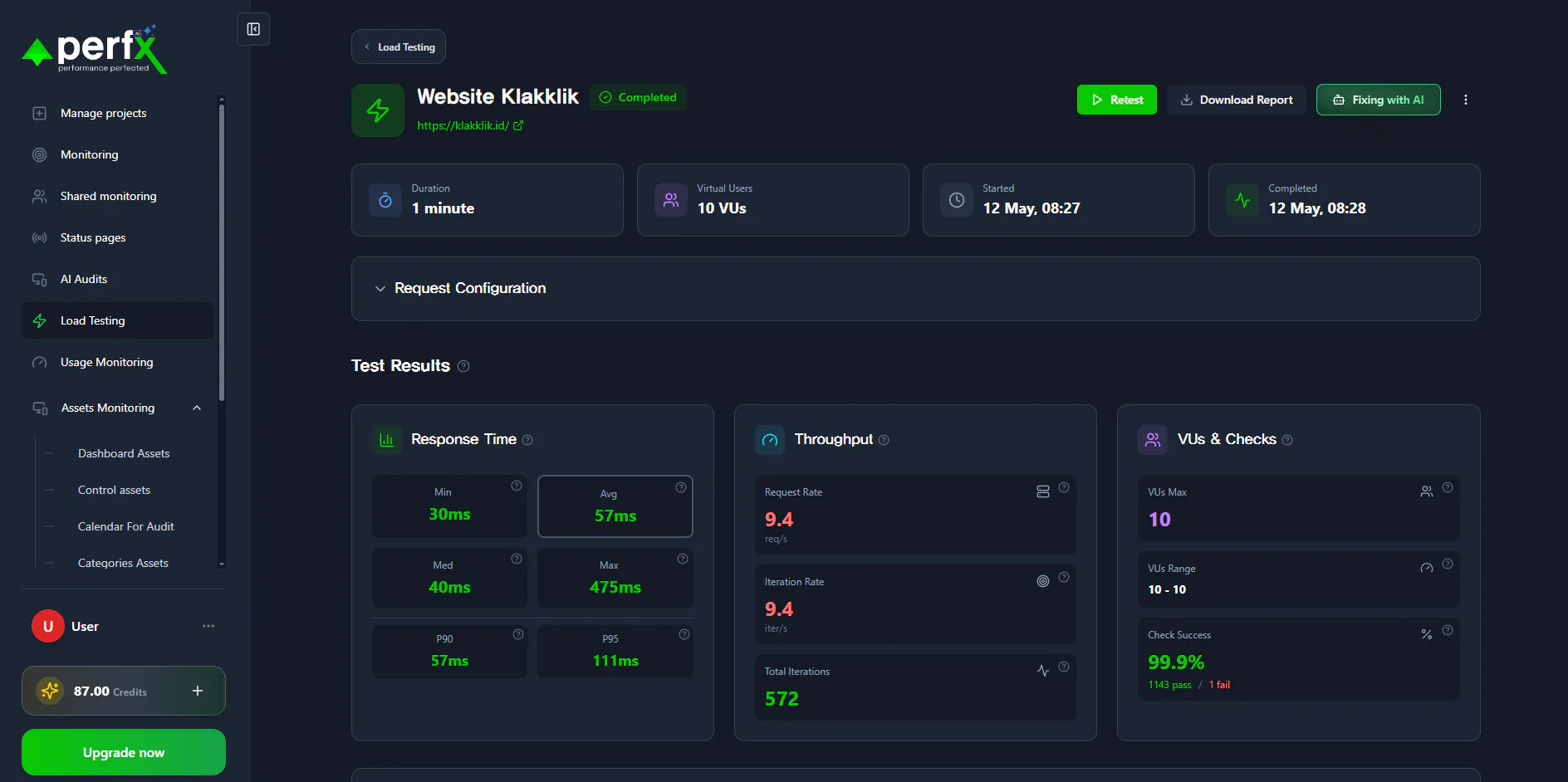This screenshot has width=1568, height=782.
Task: Select Load Testing in sidebar
Action: pos(118,320)
